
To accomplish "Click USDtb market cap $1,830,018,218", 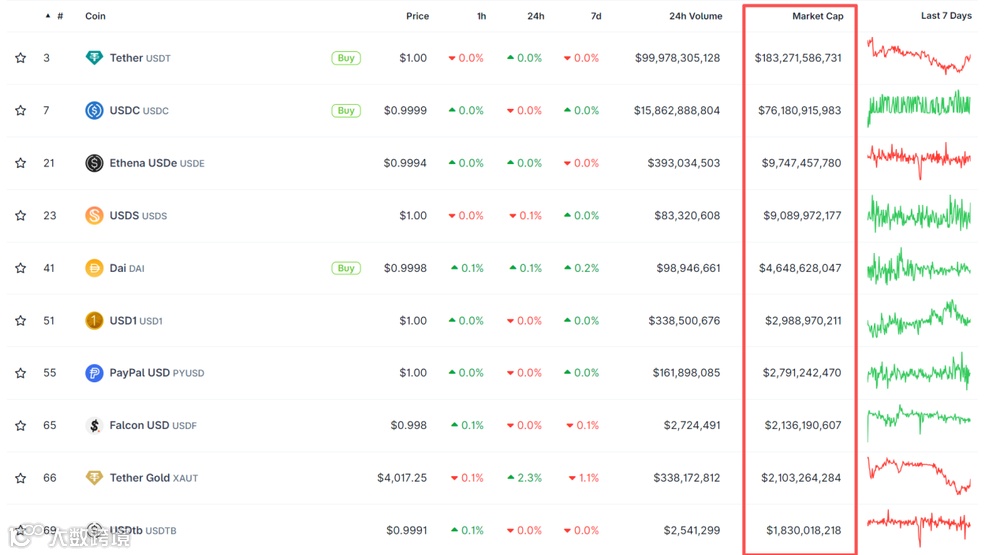I will coord(804,530).
